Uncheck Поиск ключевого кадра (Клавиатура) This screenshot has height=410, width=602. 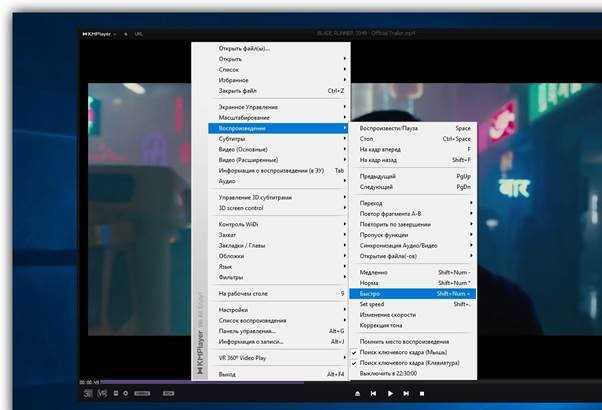coord(413,363)
